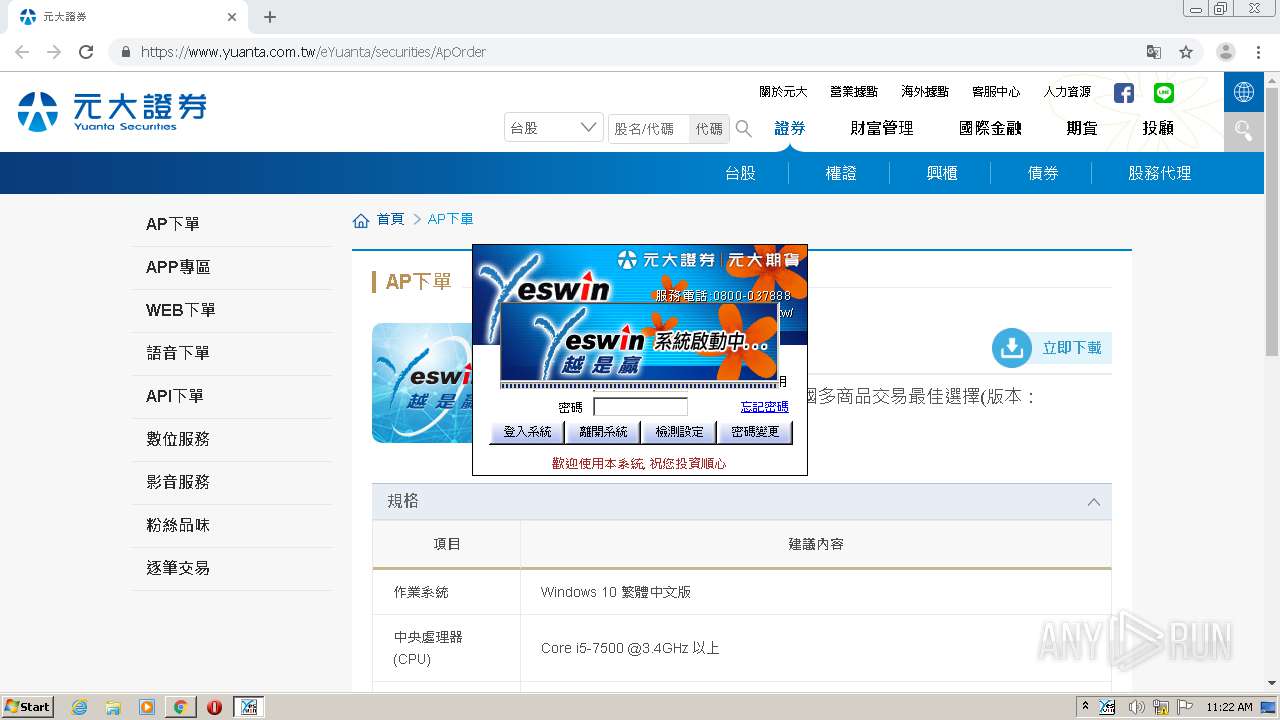Toggle the 代碼 search mode button
This screenshot has height=720, width=1280.
[x=709, y=128]
